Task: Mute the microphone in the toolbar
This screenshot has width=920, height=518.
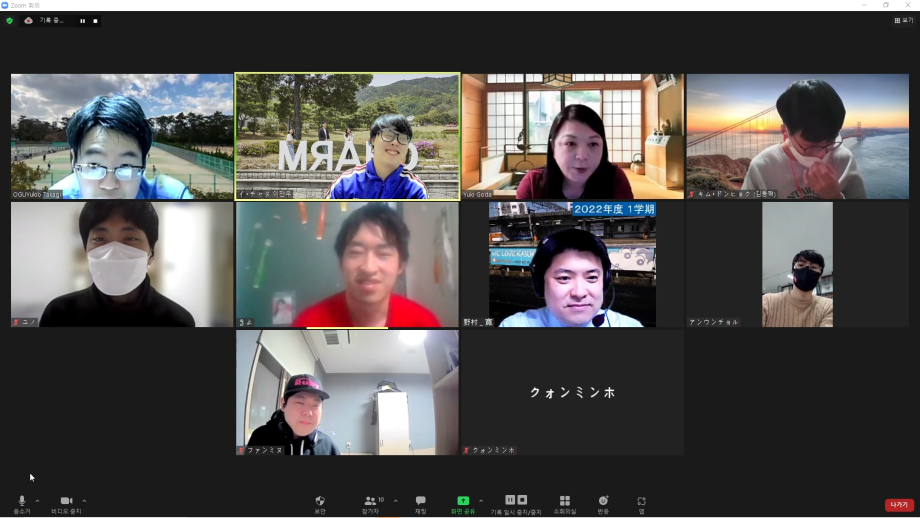Action: click(21, 502)
